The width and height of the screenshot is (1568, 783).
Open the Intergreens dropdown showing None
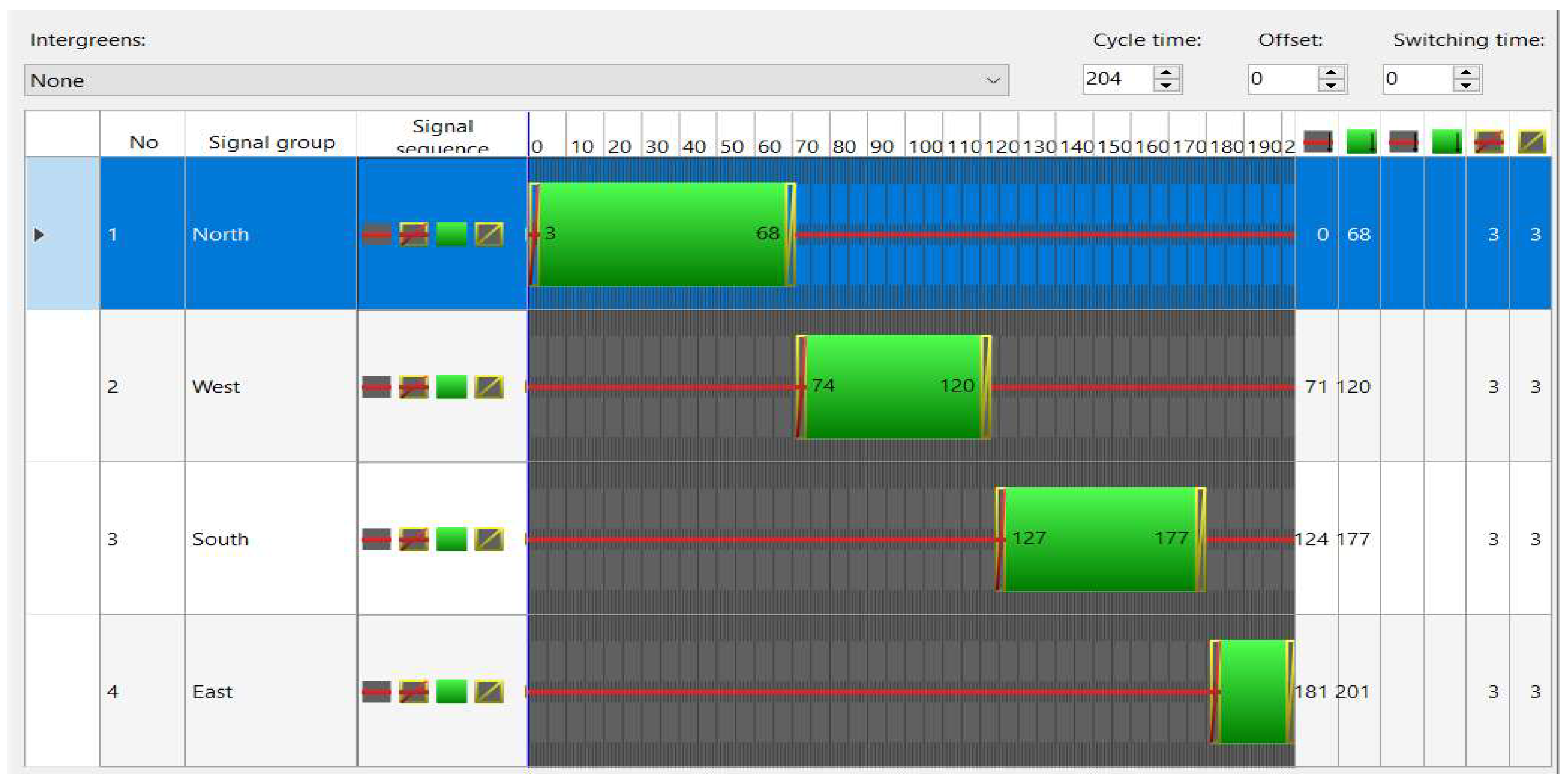coord(516,80)
